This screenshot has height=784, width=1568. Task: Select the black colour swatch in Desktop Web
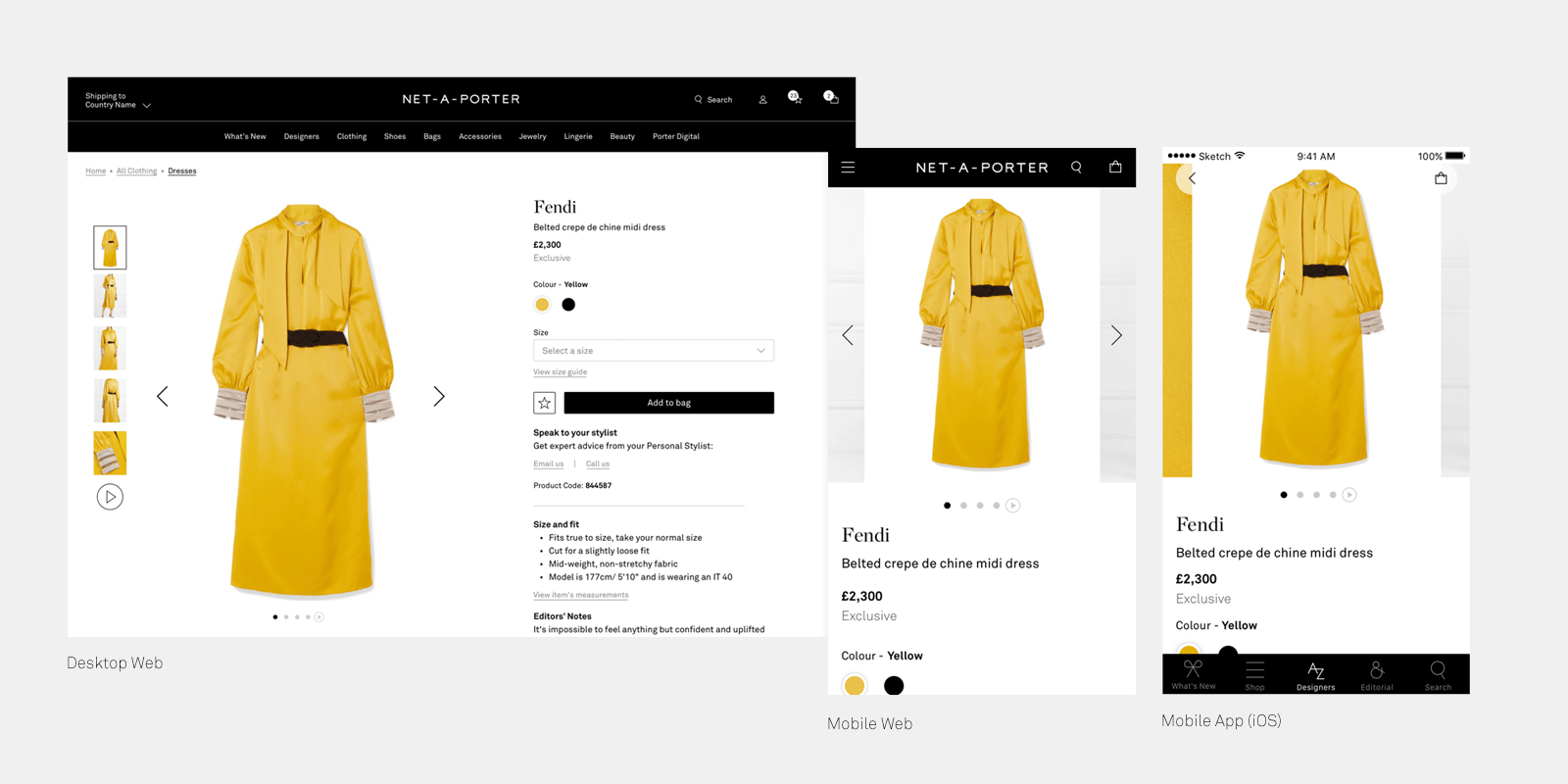[x=568, y=305]
